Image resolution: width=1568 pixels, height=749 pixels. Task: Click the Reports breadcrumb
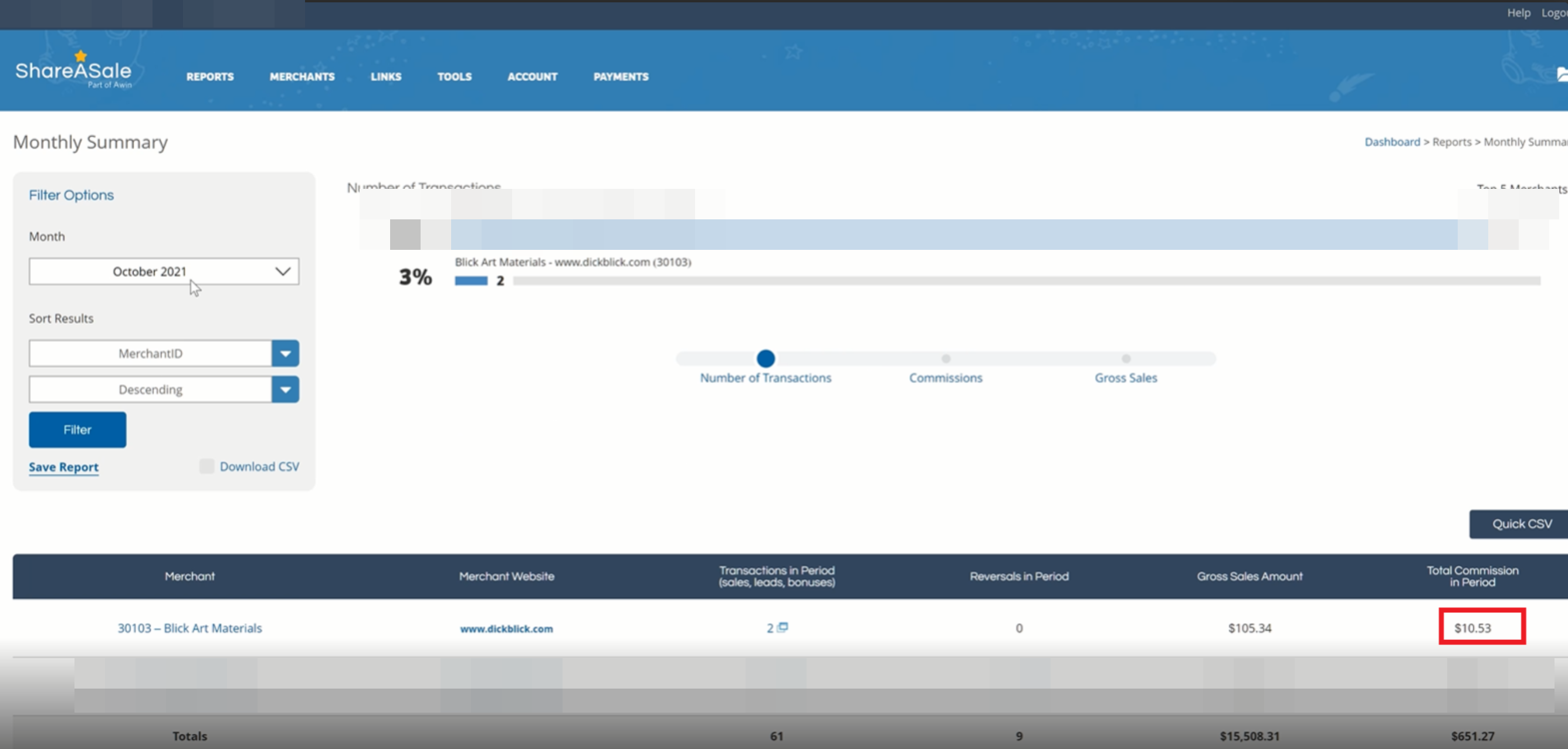point(1451,142)
